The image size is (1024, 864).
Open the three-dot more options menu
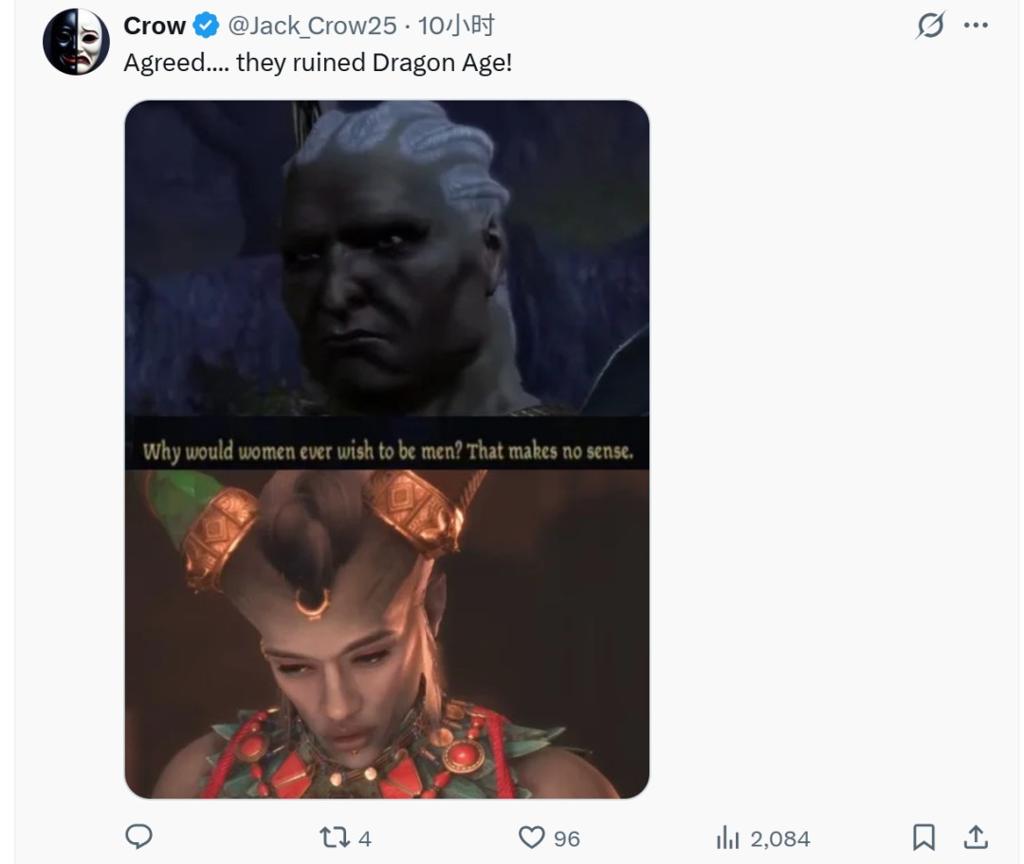click(x=976, y=26)
